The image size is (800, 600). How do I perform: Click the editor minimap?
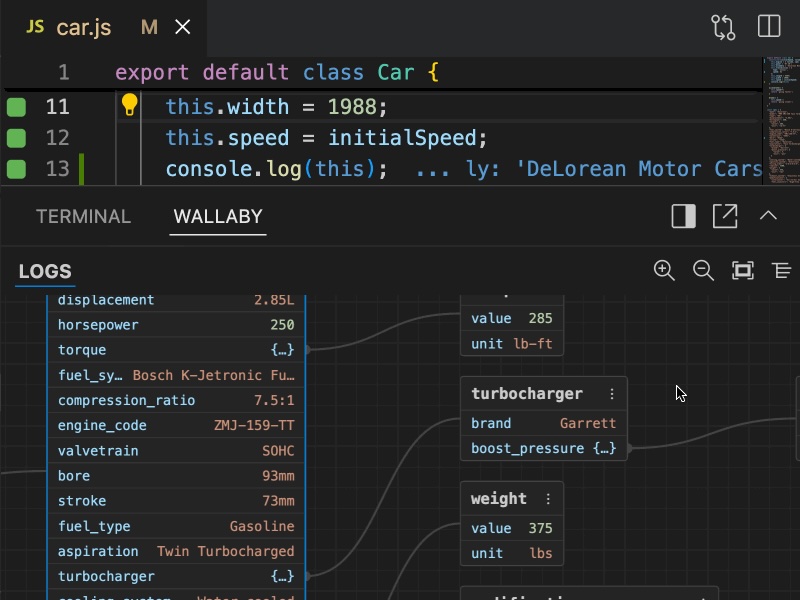[x=781, y=120]
